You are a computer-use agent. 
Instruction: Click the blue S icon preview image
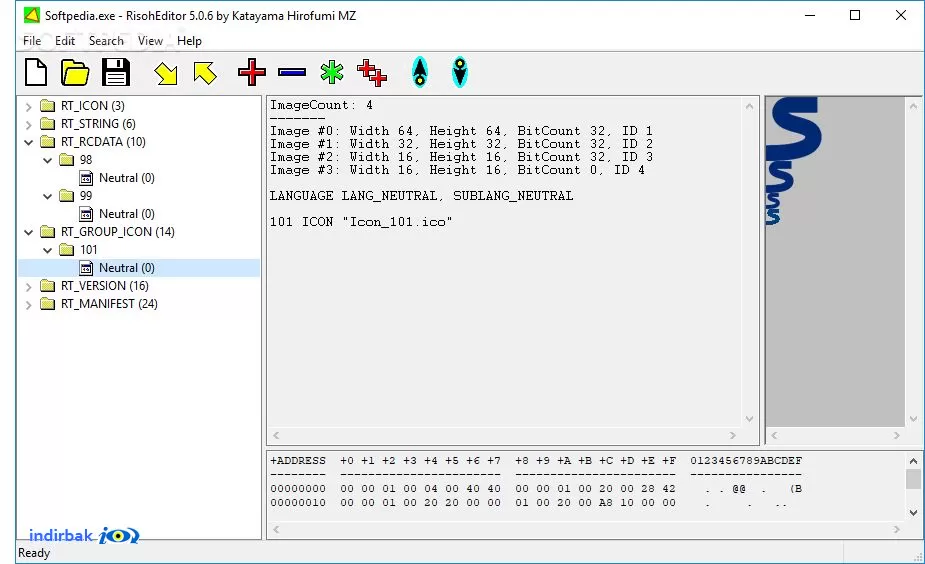click(x=793, y=161)
